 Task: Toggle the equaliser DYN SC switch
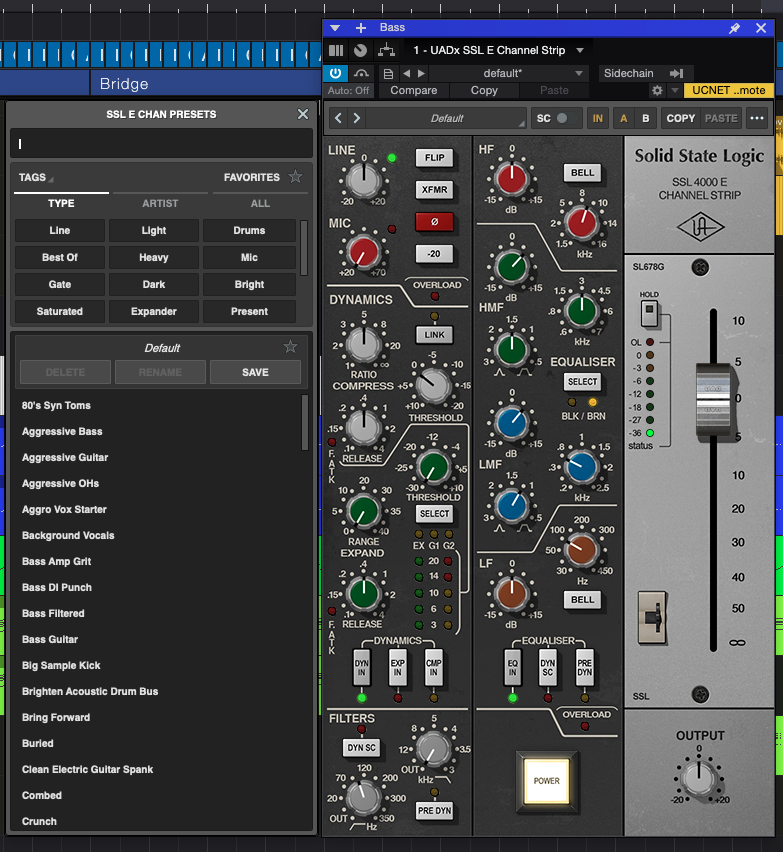pyautogui.click(x=548, y=667)
